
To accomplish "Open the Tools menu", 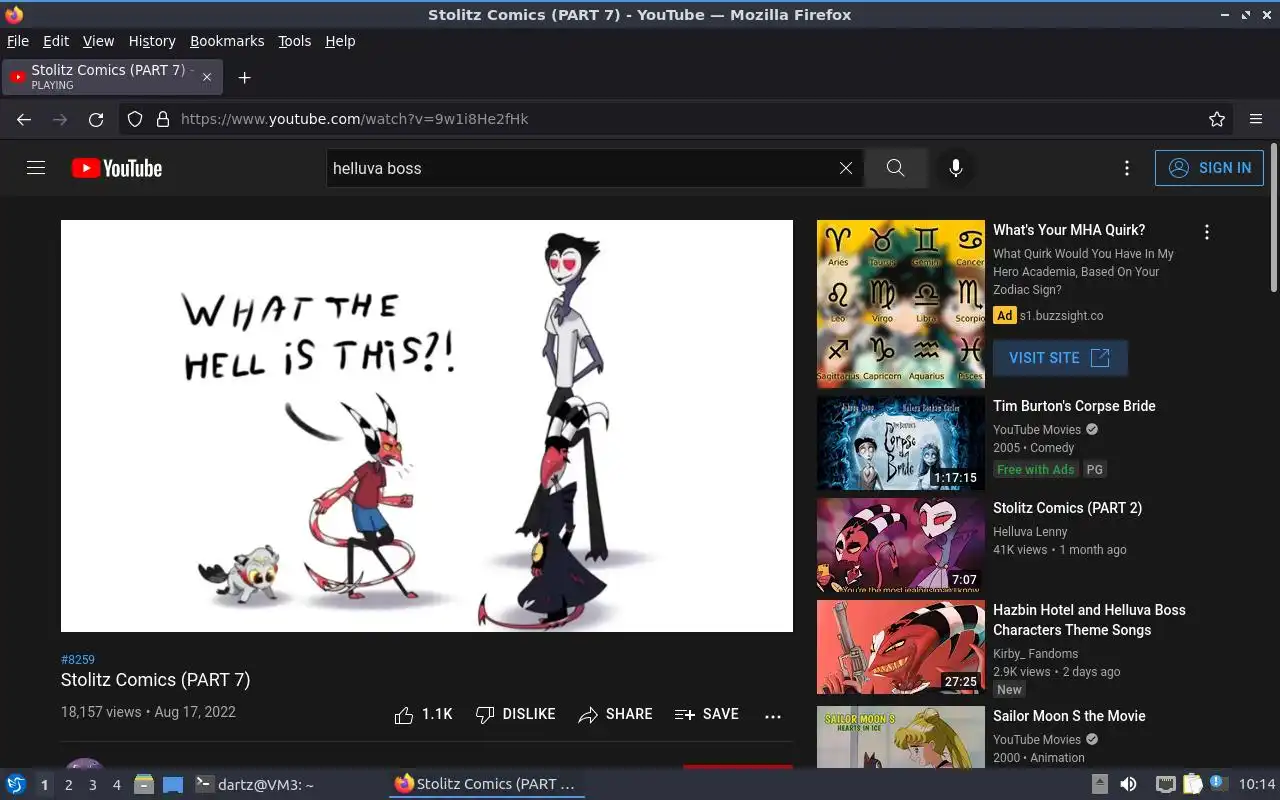I will pyautogui.click(x=295, y=41).
